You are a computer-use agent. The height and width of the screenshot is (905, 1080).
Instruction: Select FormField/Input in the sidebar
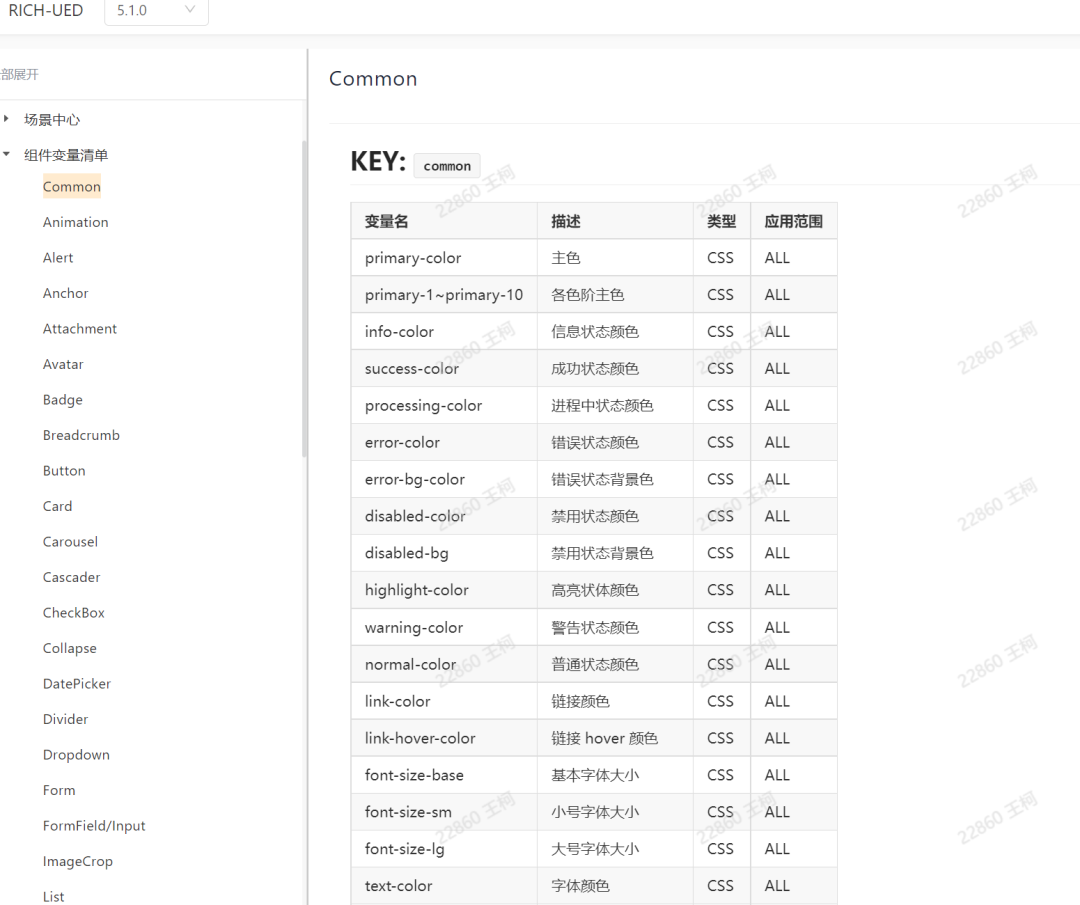click(94, 826)
